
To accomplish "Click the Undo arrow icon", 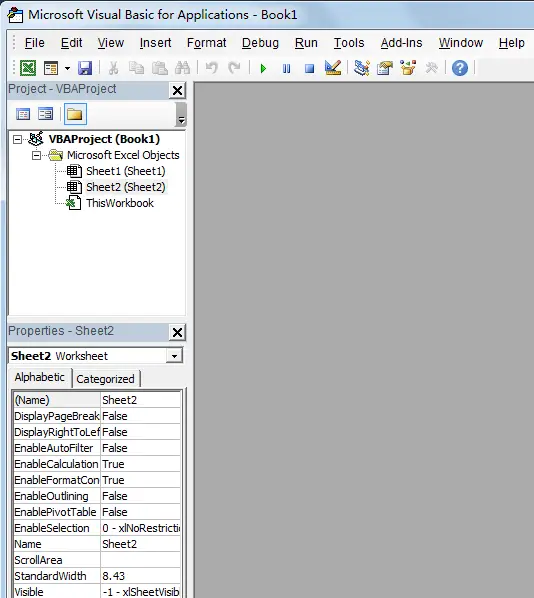I will tap(211, 68).
